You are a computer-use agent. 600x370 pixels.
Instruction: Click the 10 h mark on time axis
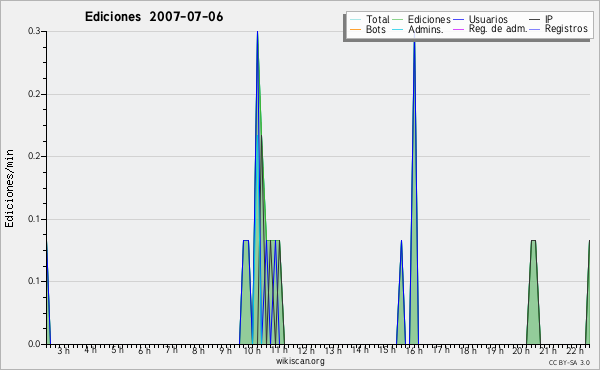pyautogui.click(x=252, y=350)
